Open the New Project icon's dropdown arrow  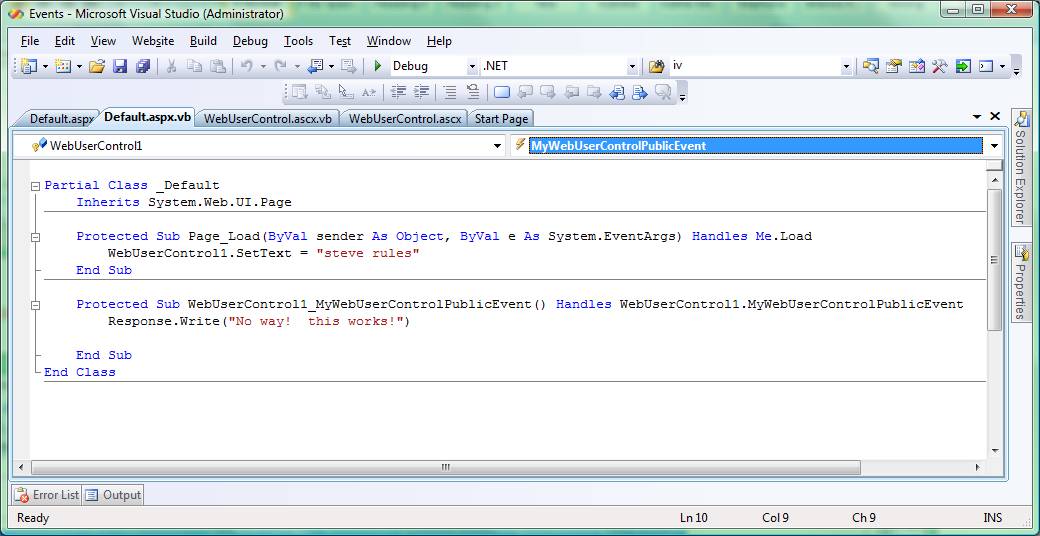pos(45,66)
